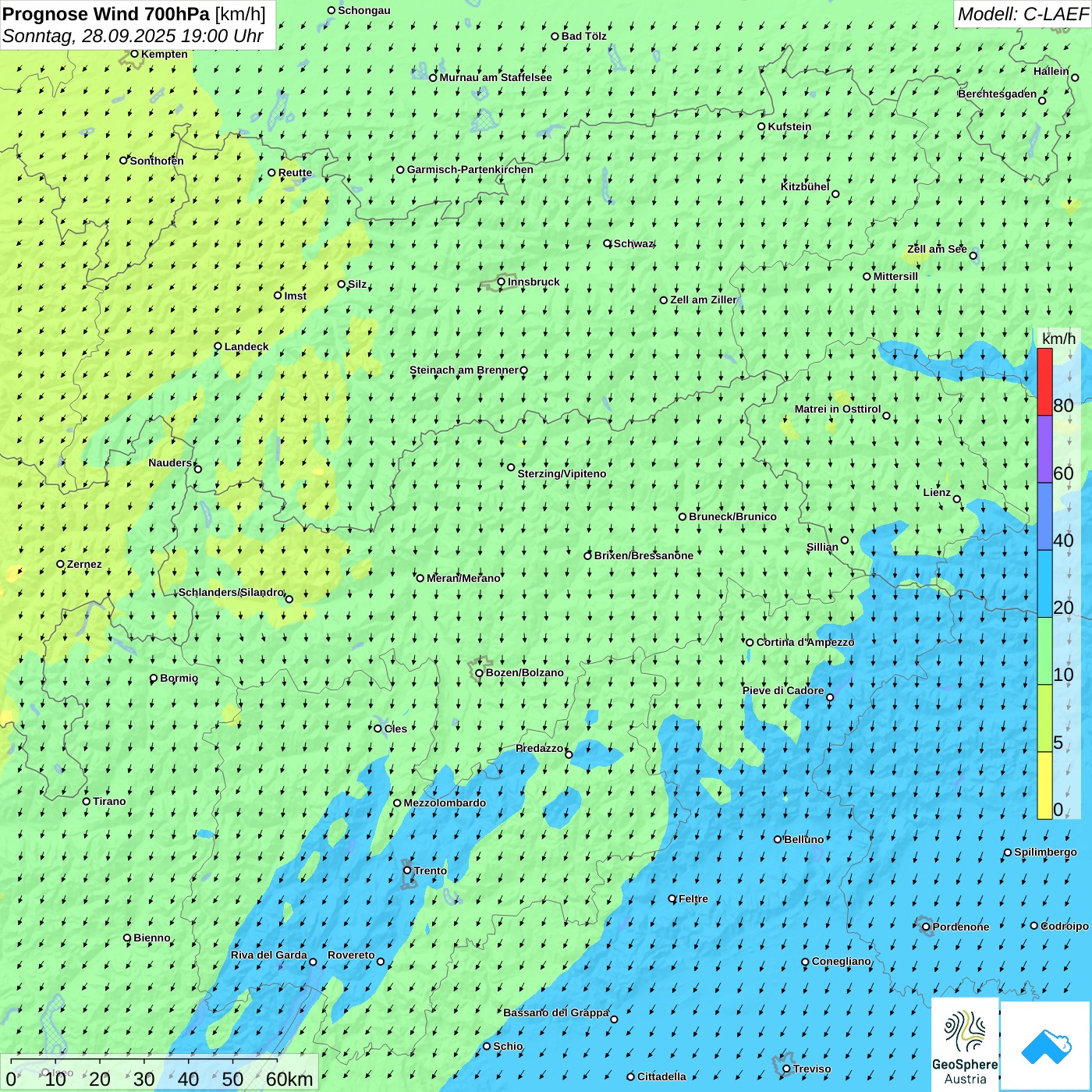Select the 'Bormio' label
1092x1092 pixels.
tap(179, 678)
